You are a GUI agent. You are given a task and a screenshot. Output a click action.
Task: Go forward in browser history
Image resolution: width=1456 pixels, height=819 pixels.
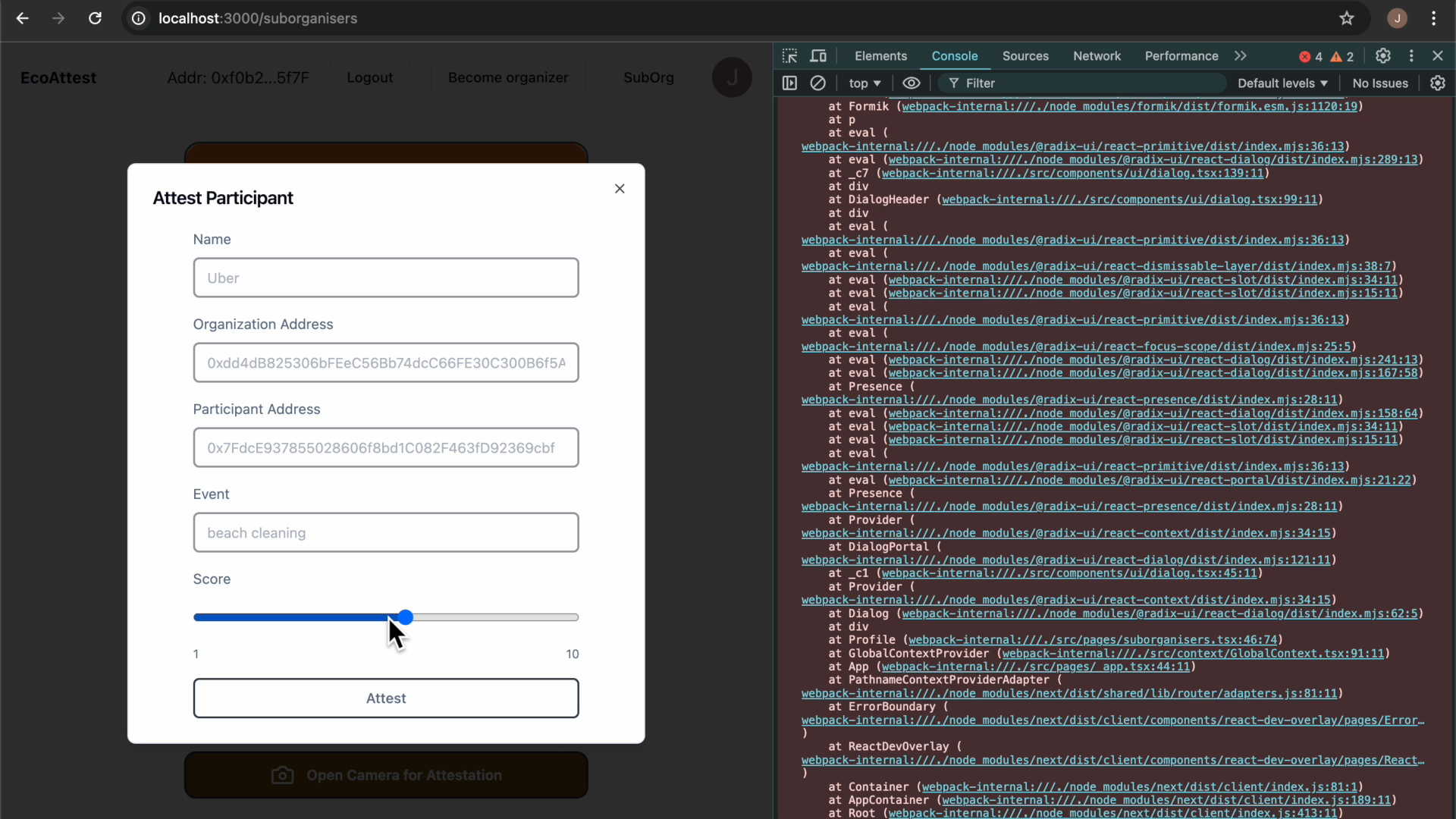(58, 18)
